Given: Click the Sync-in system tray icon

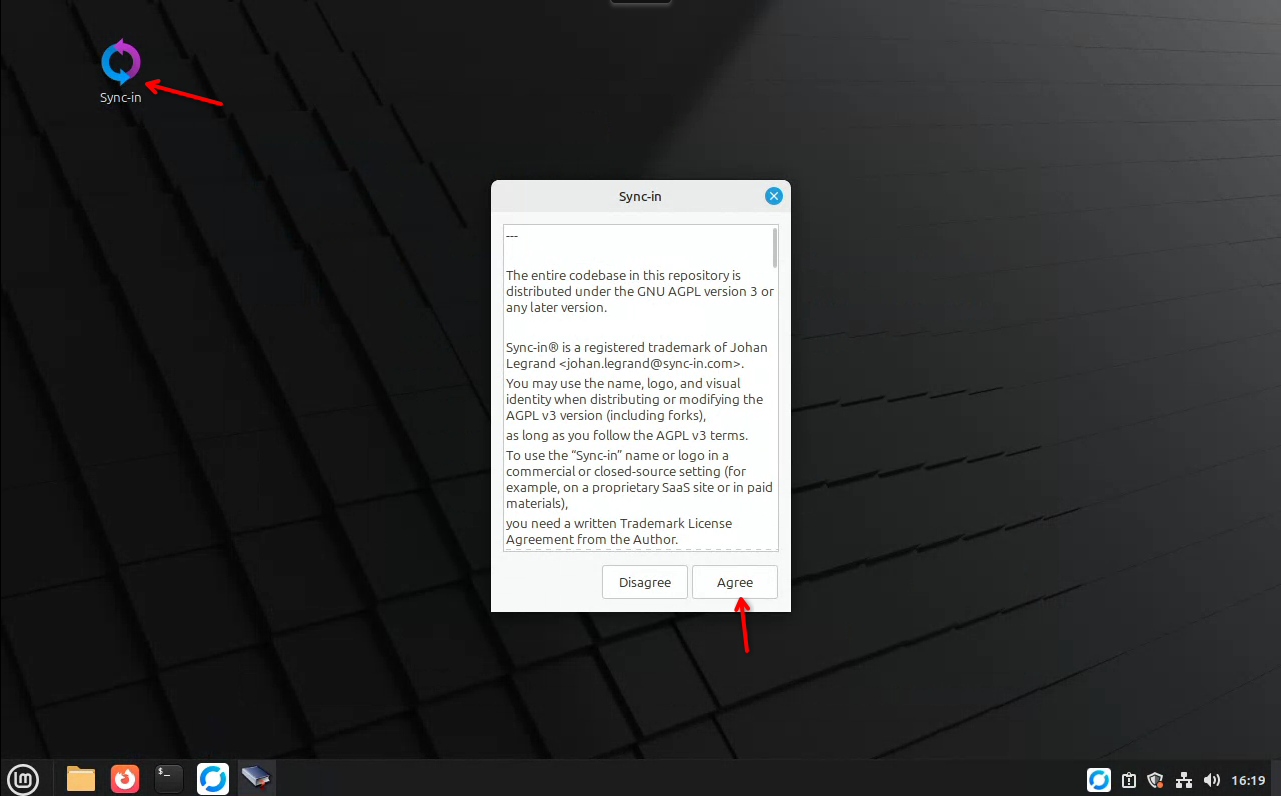Looking at the screenshot, I should click(1099, 779).
